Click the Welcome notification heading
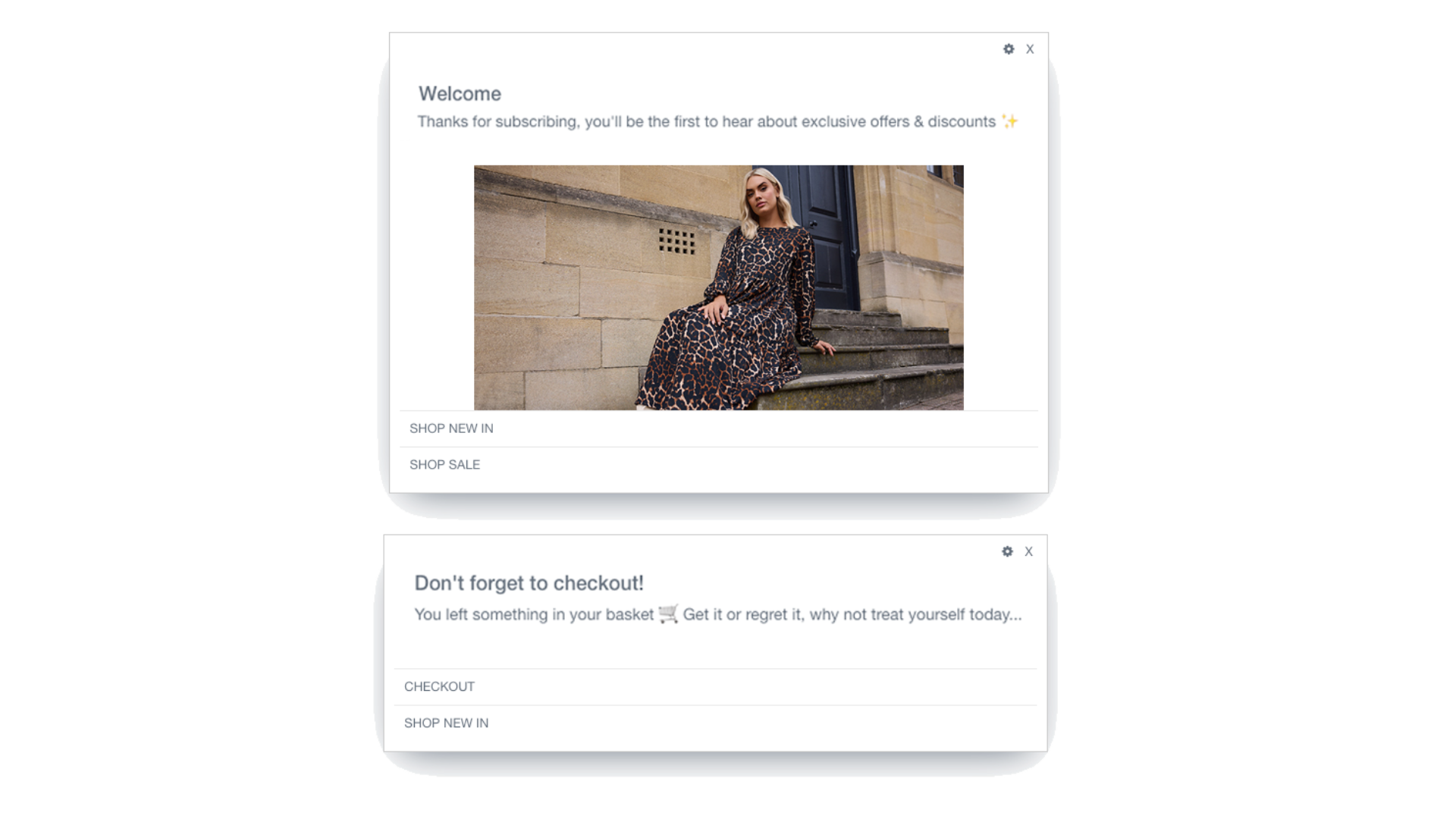This screenshot has height=819, width=1456. coord(460,94)
